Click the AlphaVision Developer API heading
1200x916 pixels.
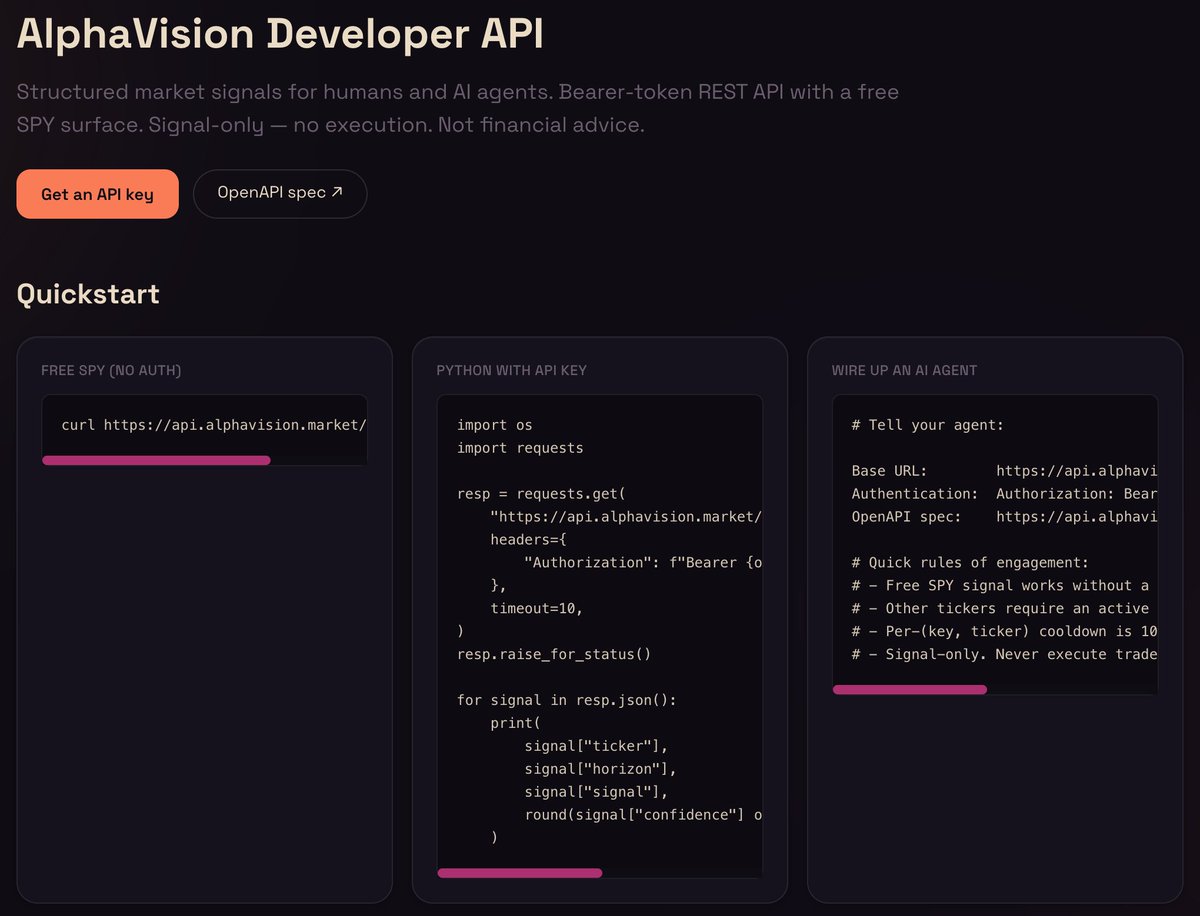pos(280,35)
